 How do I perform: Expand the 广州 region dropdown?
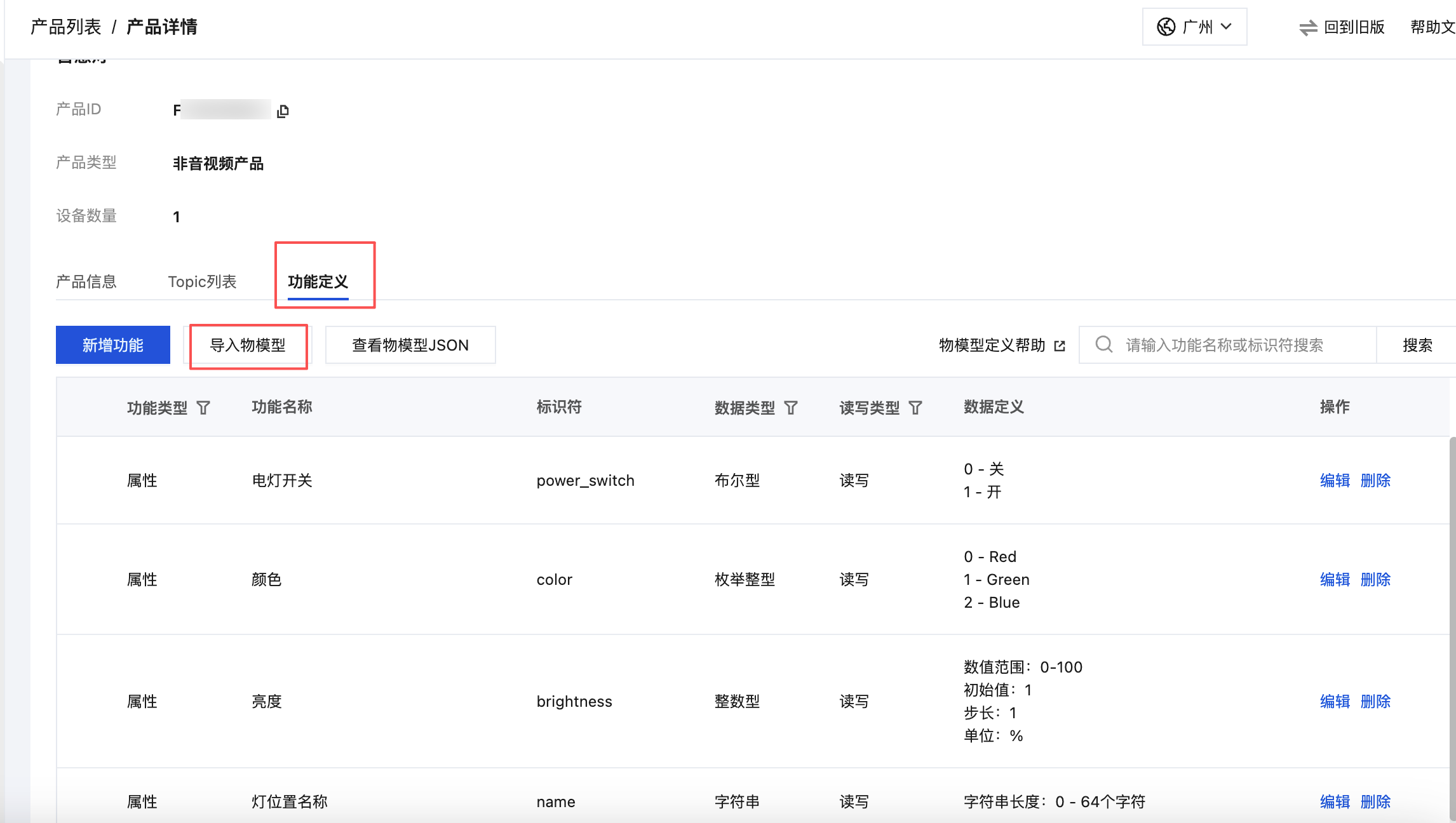click(1226, 27)
